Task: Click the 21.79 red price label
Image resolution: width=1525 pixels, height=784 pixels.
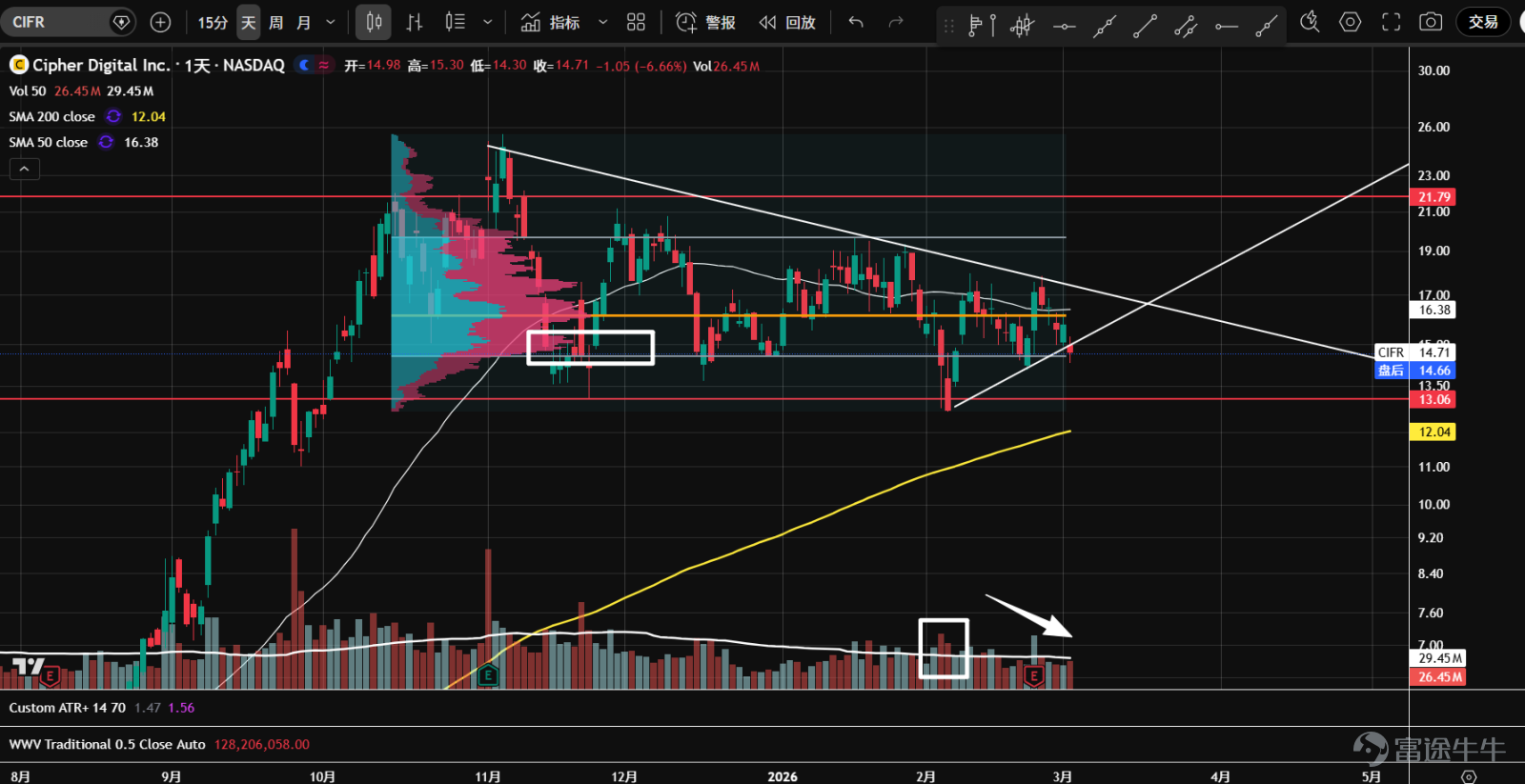Action: coord(1433,197)
